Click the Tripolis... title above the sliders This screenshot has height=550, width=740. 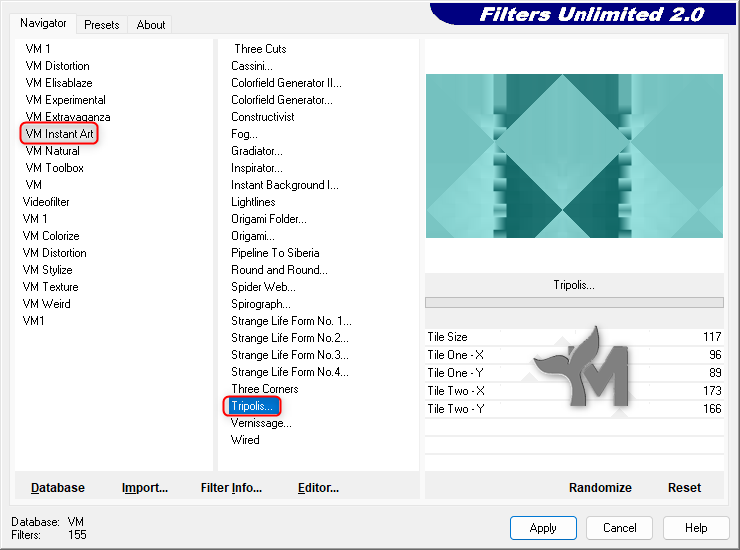click(574, 285)
